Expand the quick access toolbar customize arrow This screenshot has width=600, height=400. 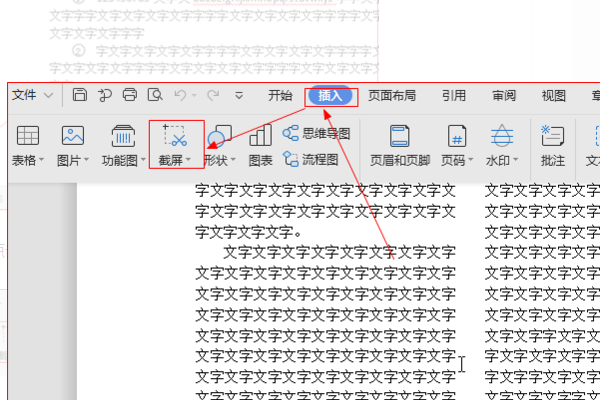tap(239, 95)
